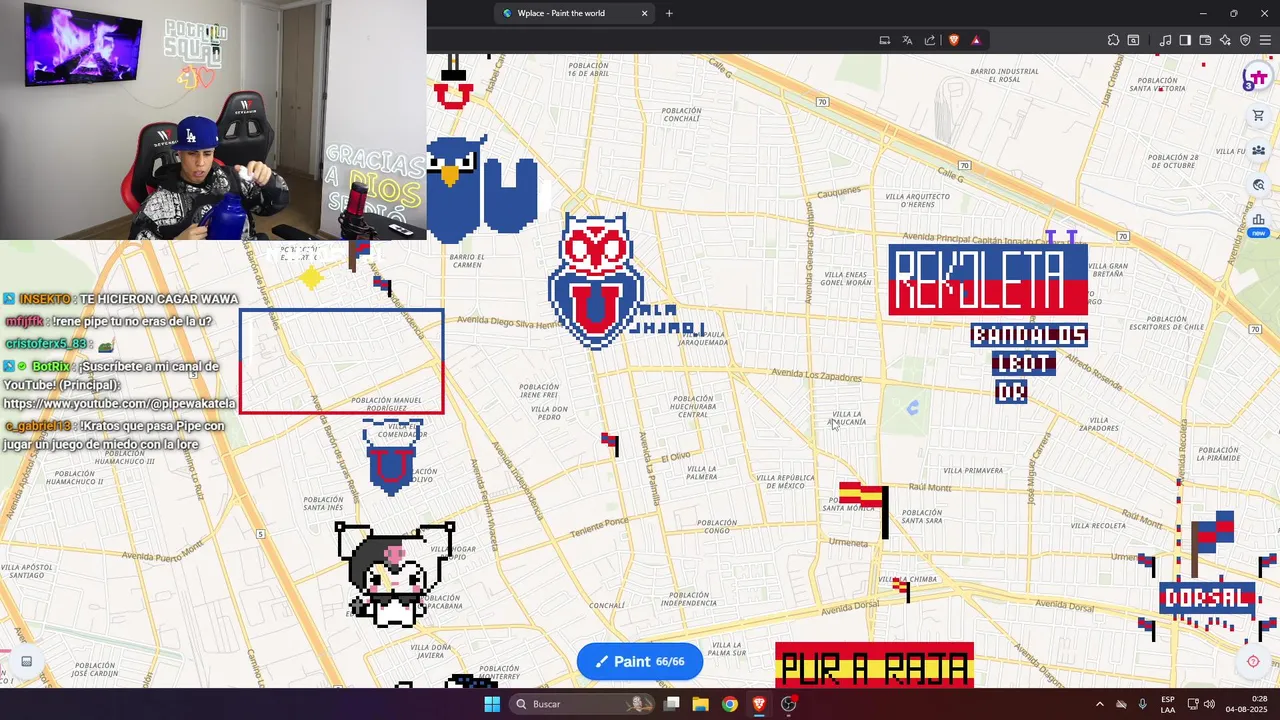
Task: Click the Población Conchalí map label
Action: click(681, 115)
